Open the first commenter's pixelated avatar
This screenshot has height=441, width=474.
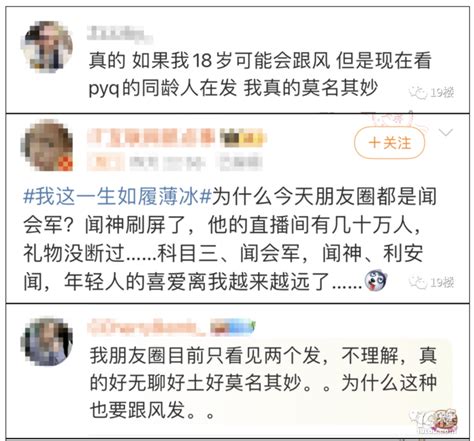pos(46,46)
